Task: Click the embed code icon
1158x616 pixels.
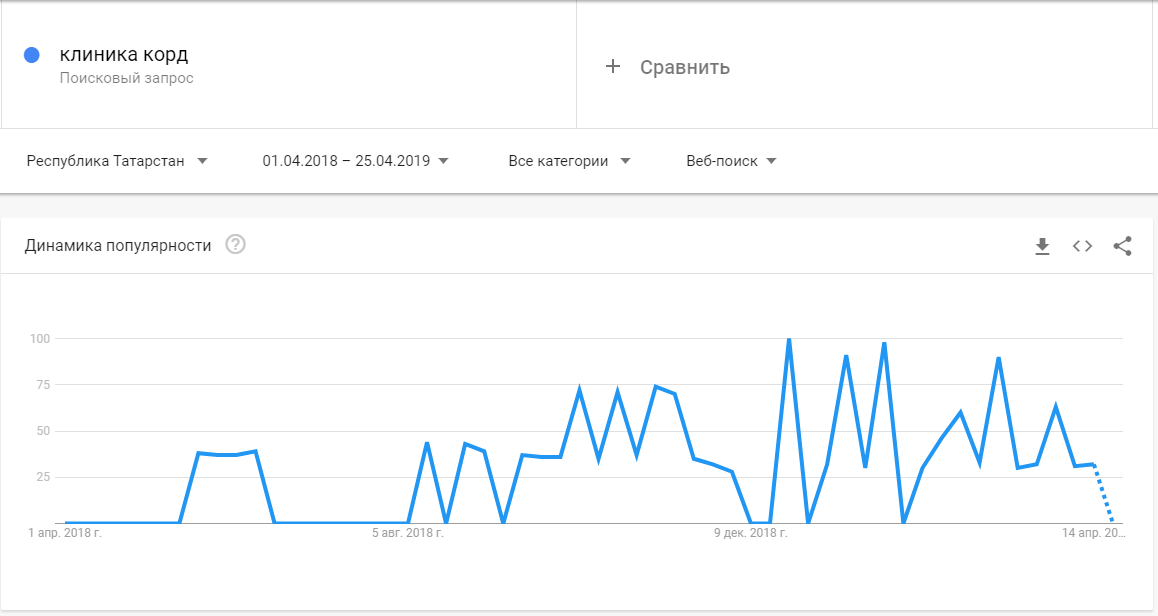Action: (1082, 246)
